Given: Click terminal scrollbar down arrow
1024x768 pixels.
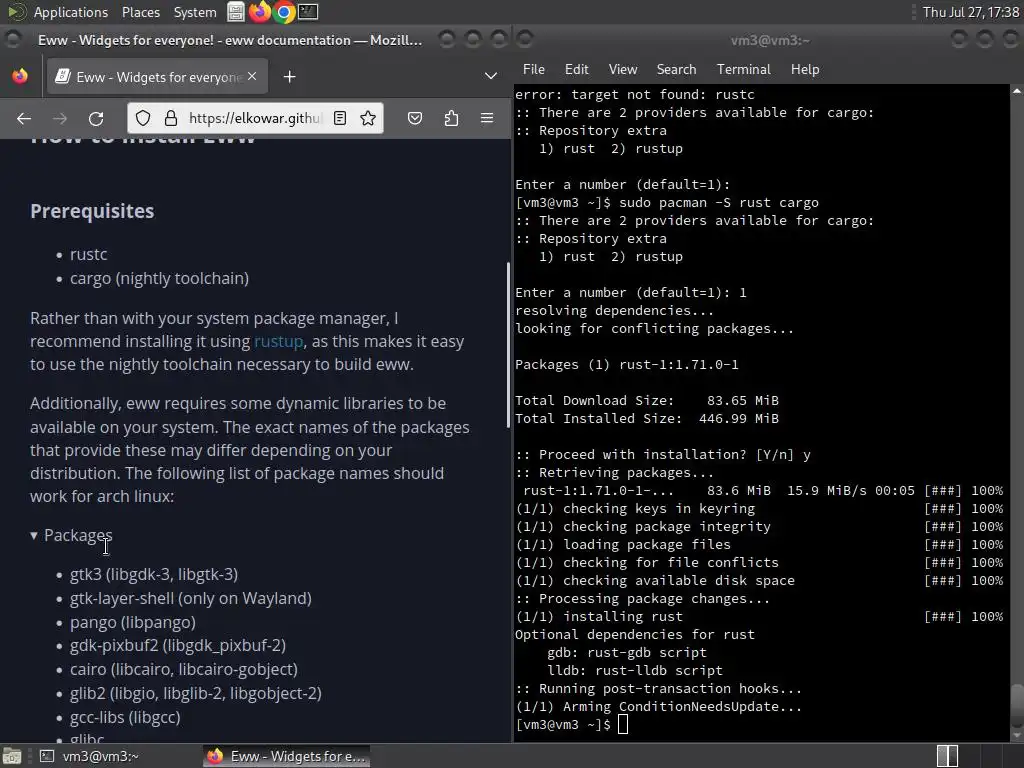Looking at the screenshot, I should coord(1017,735).
